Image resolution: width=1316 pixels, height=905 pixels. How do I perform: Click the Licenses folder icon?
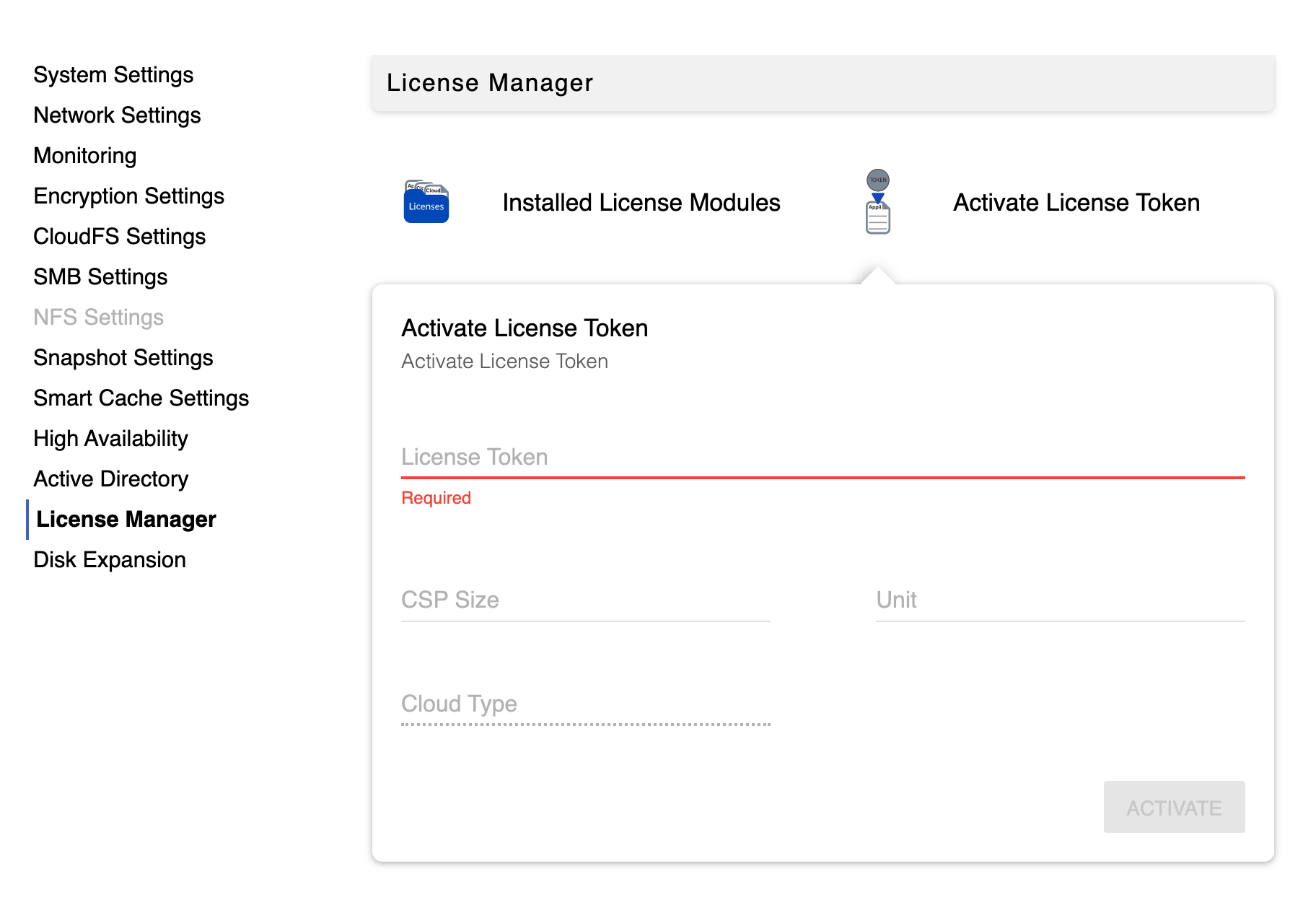point(426,201)
